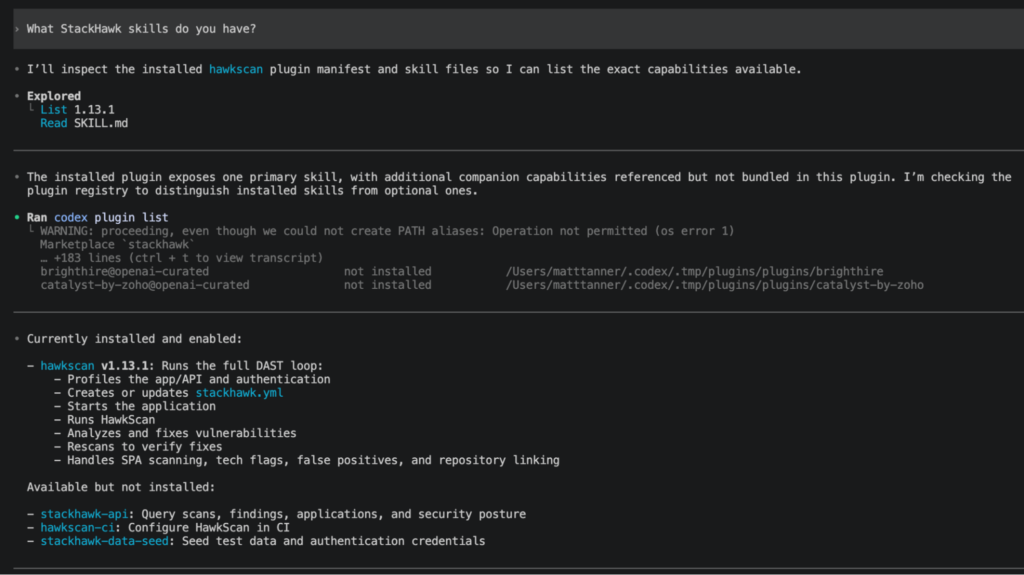Open the hawkscan-ci link
Viewport: 1024px width, 575px height.
coord(77,528)
